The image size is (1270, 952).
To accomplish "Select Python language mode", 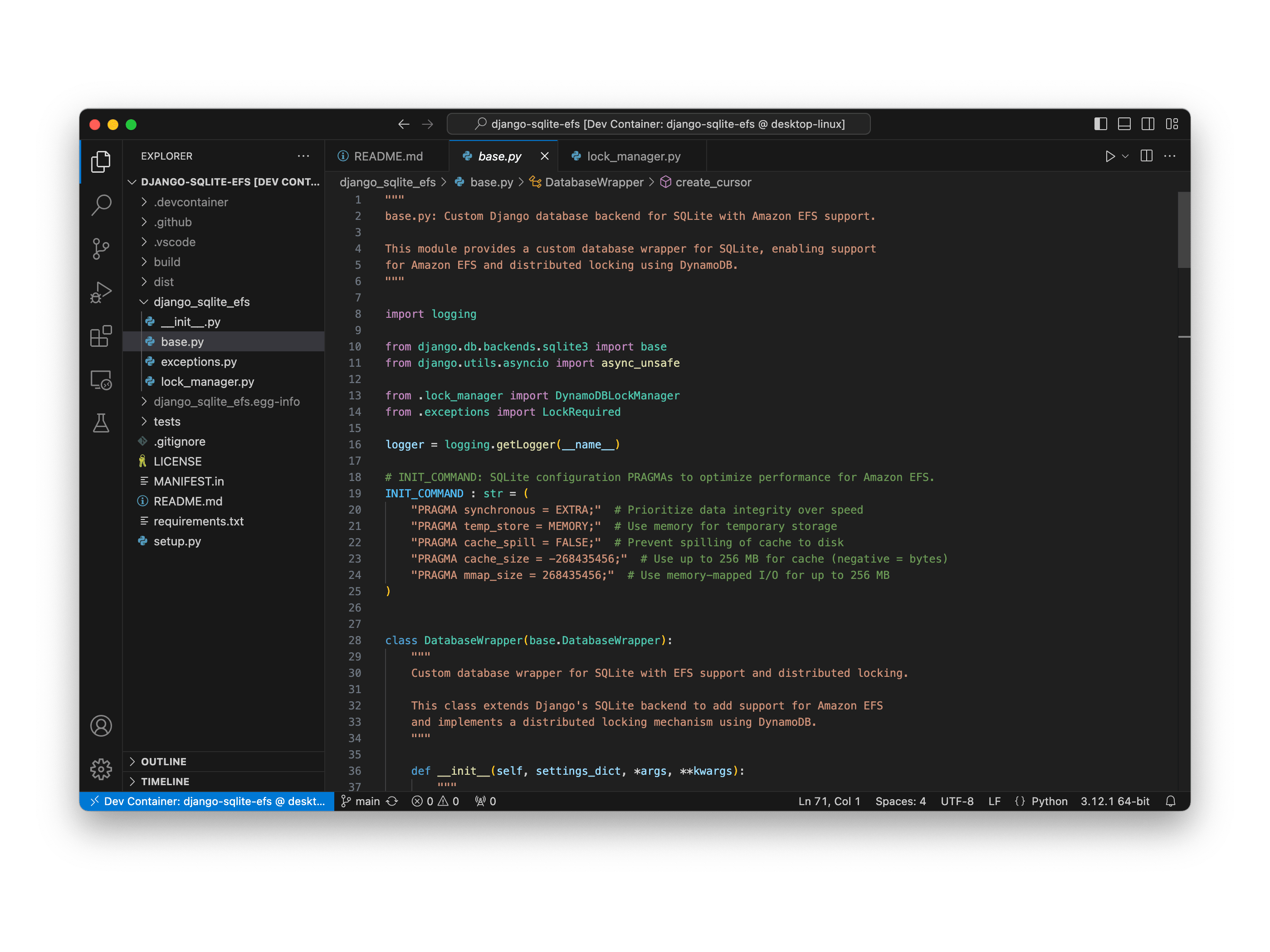I will point(1049,801).
